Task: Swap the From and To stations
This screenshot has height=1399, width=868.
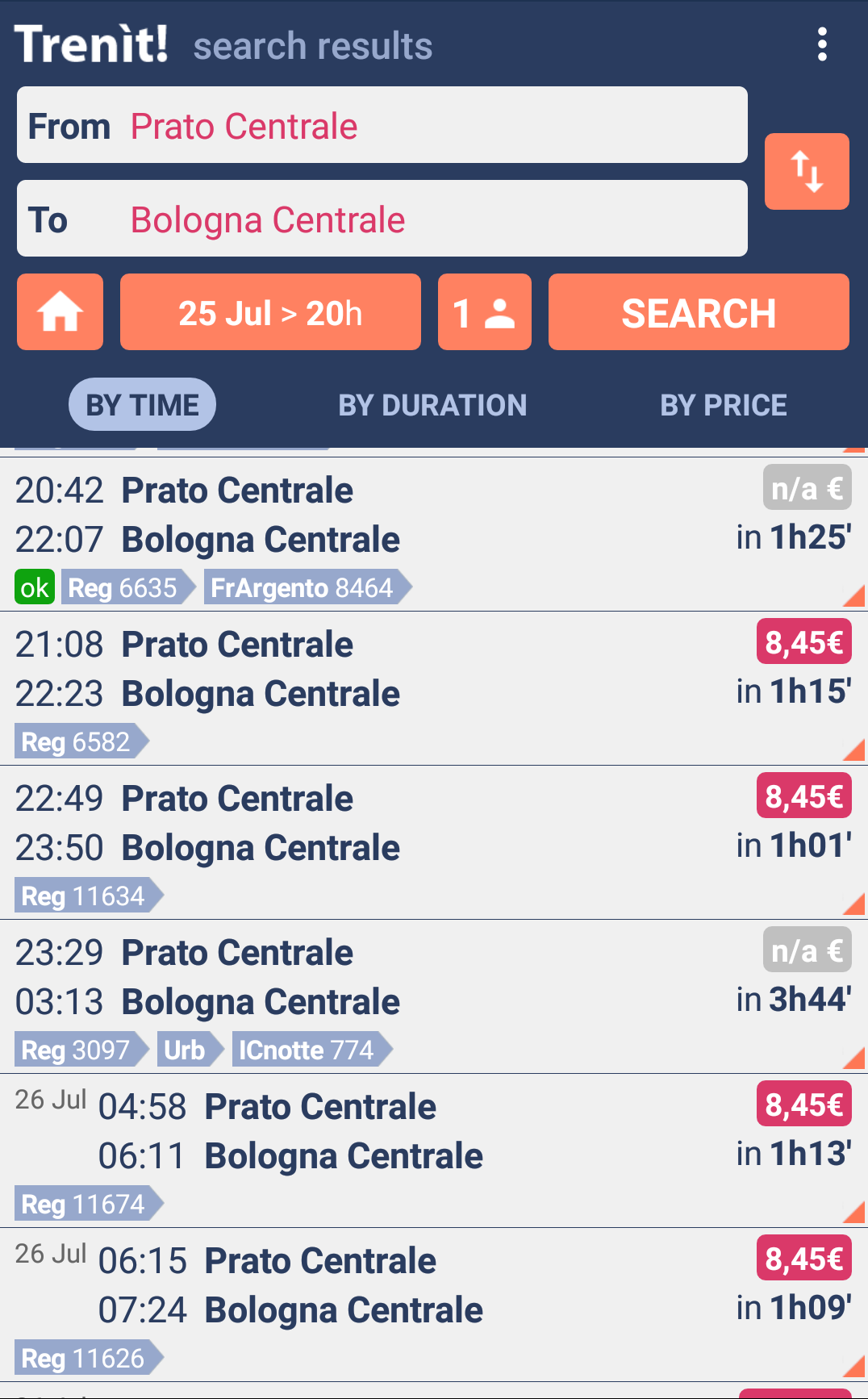Action: pos(806,172)
